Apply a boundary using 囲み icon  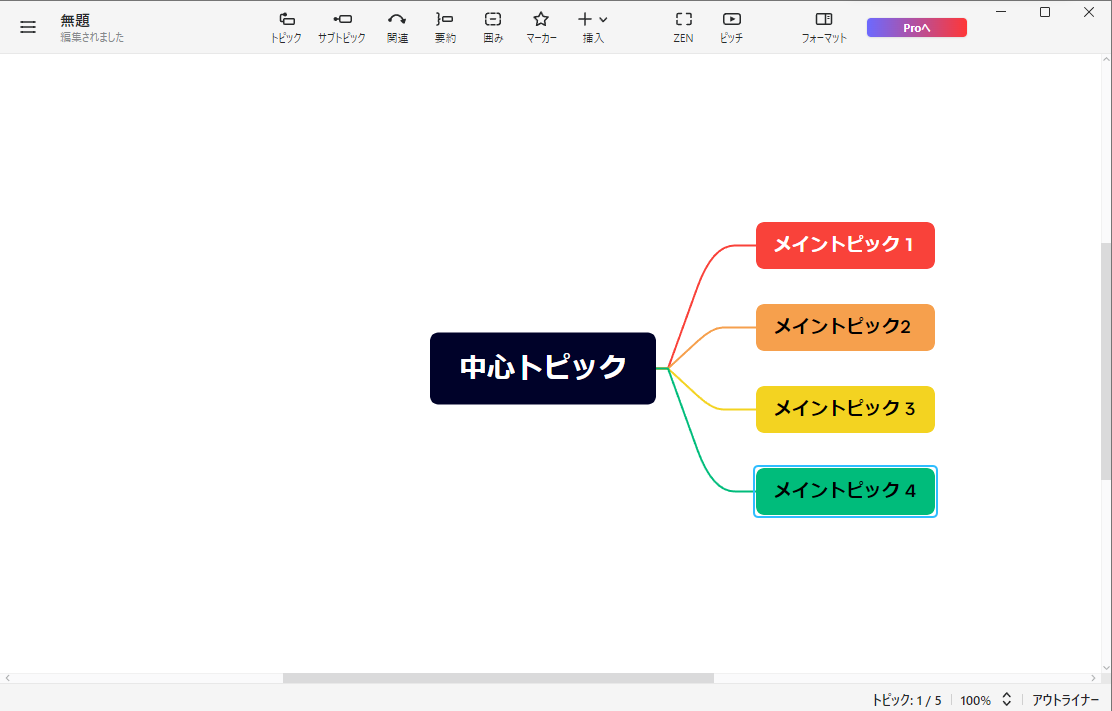(x=493, y=26)
